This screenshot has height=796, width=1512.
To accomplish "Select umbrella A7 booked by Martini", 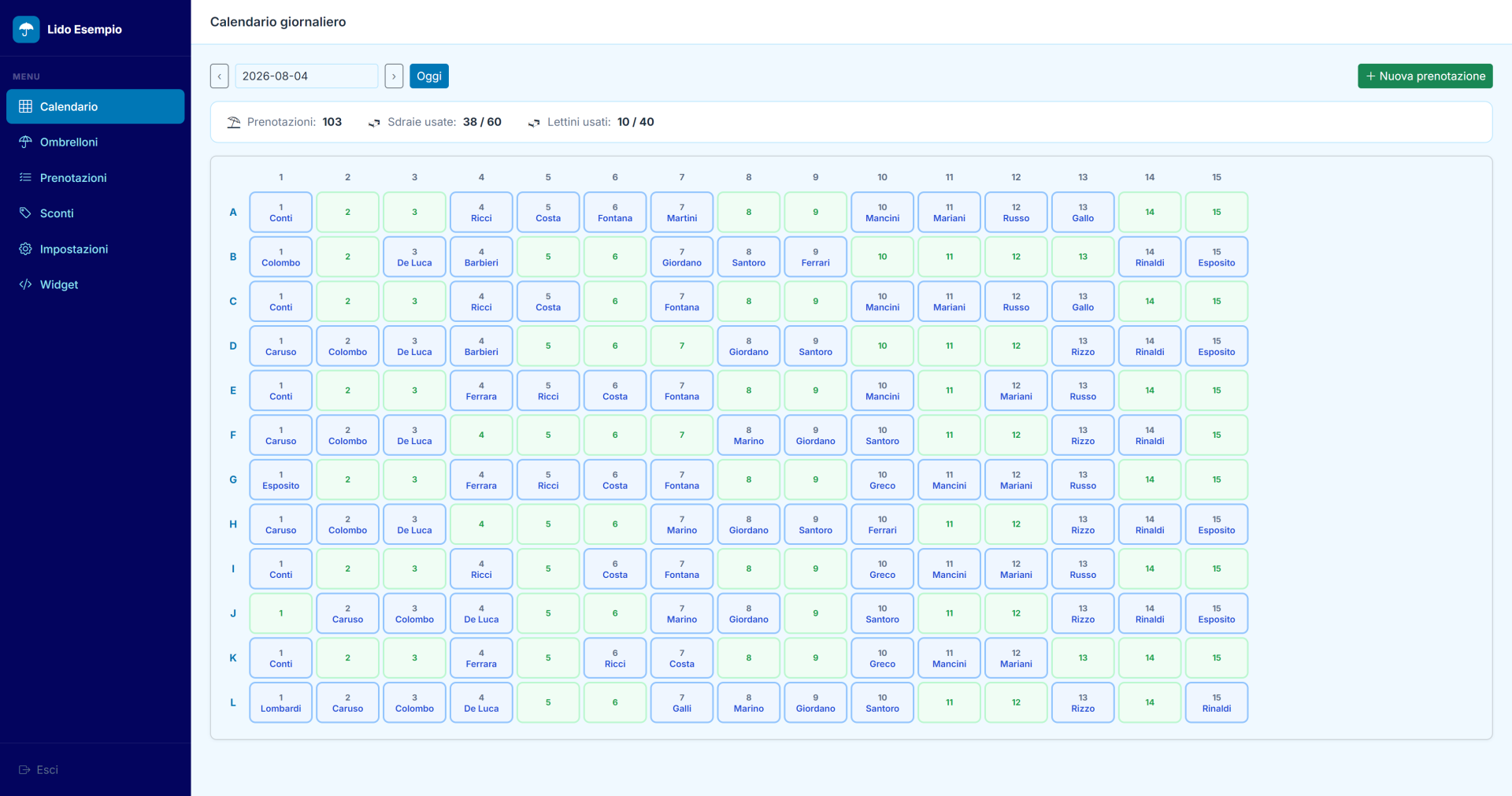I will pos(682,213).
